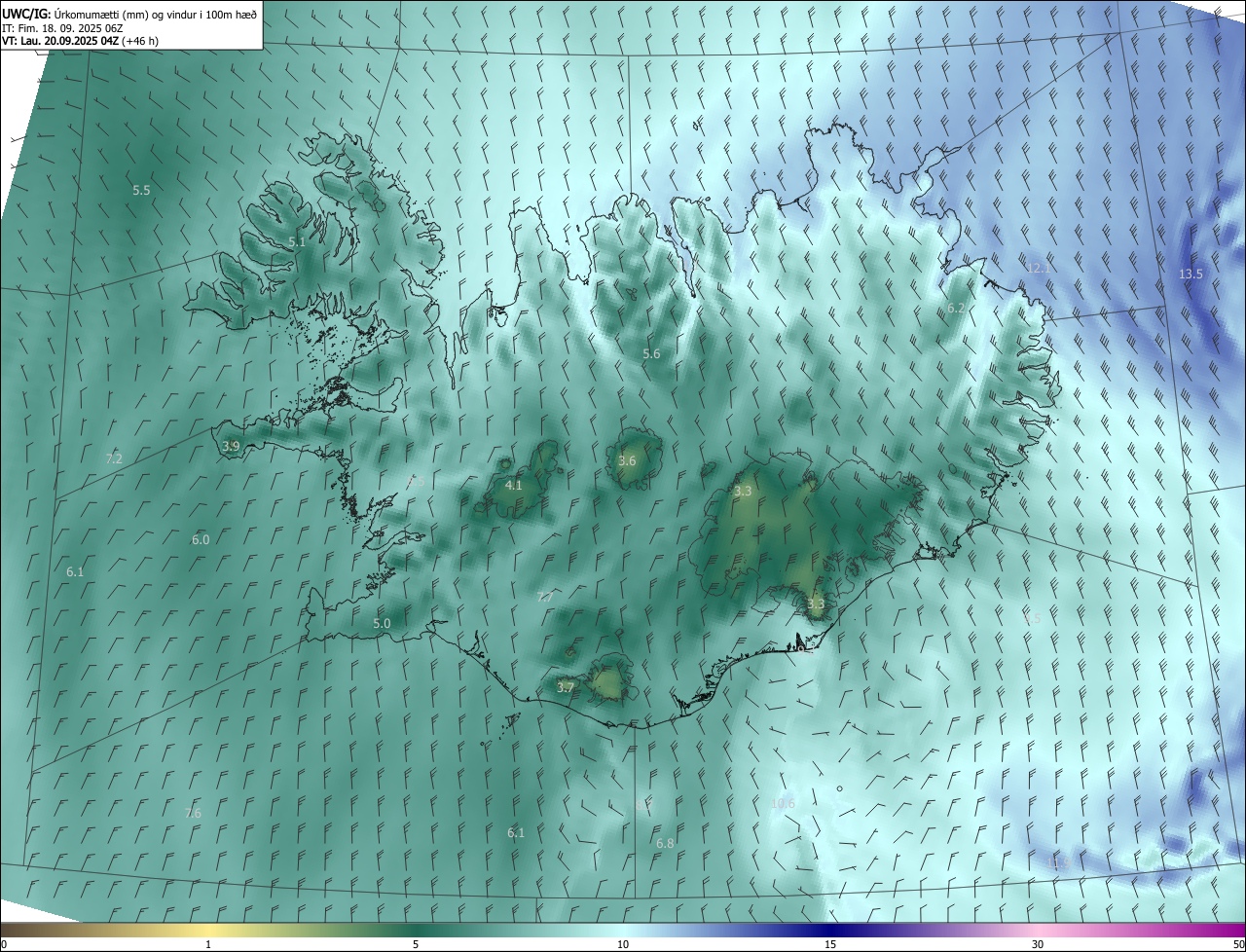
Task: Click the "0" tick on the colour scale
Action: (4, 944)
